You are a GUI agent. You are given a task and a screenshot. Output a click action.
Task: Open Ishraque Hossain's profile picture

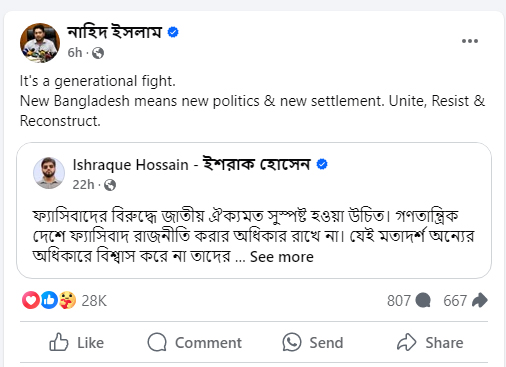coord(49,173)
